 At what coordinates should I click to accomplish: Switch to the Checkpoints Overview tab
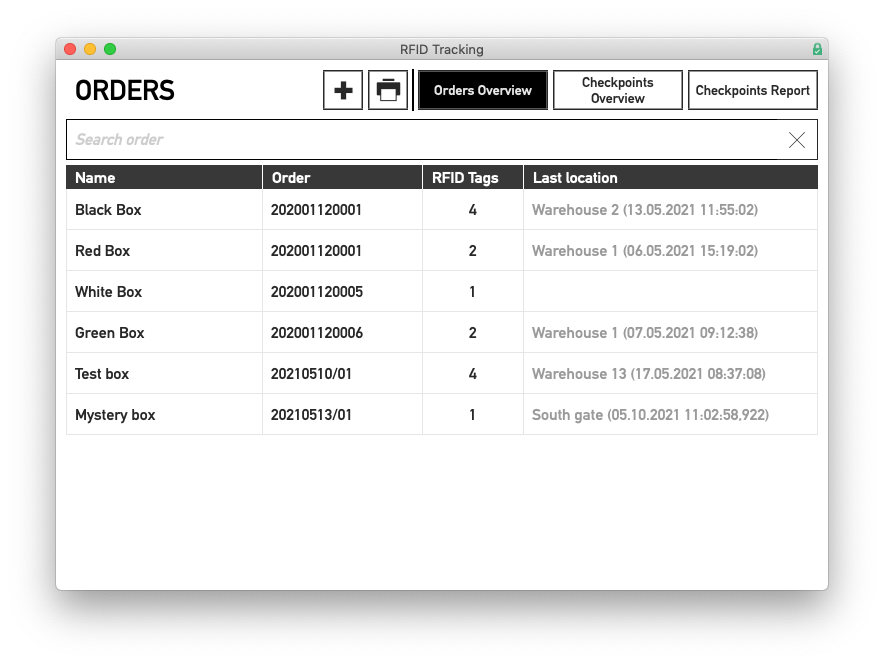point(617,89)
